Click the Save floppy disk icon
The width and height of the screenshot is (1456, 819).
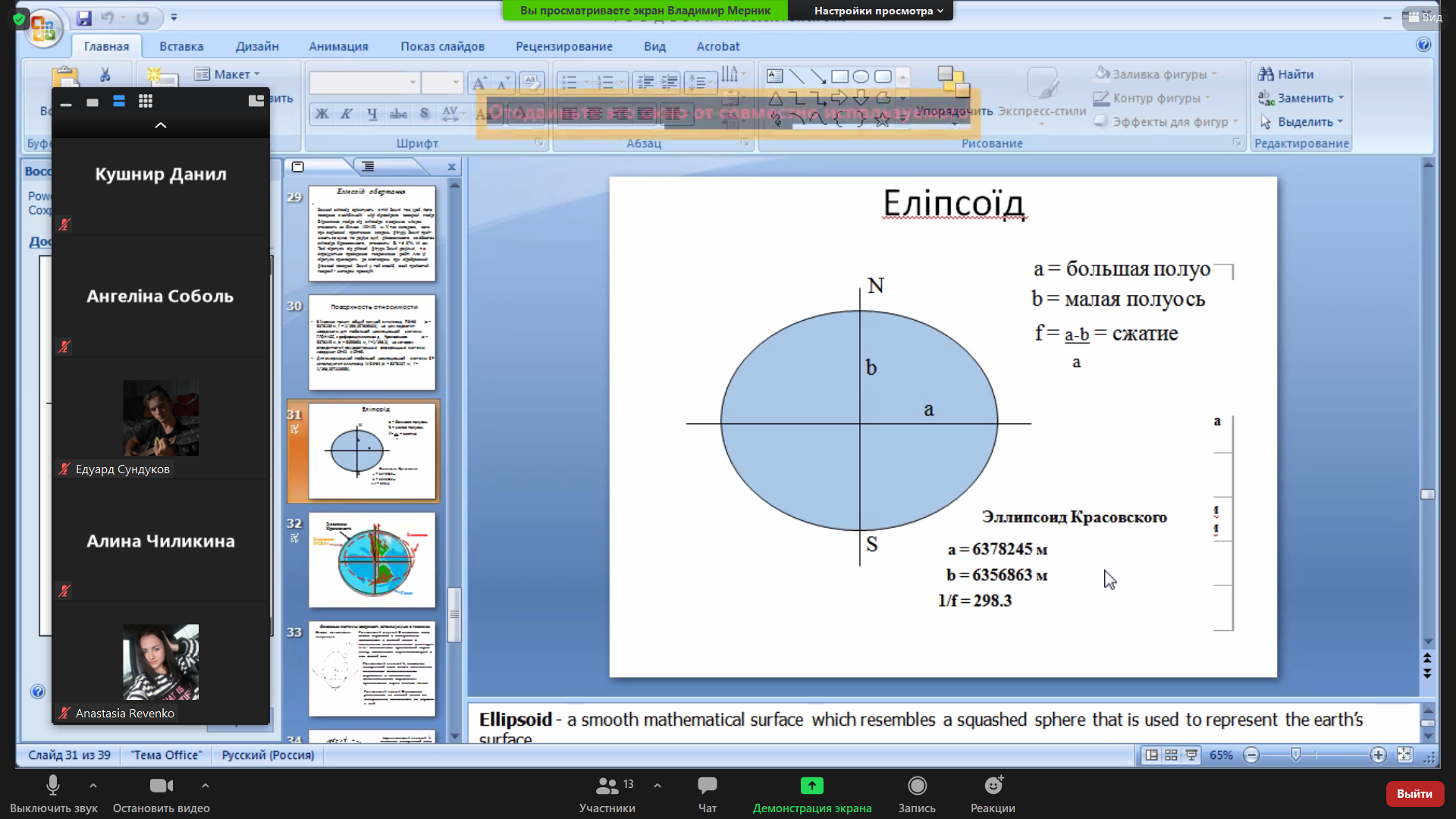click(x=84, y=17)
